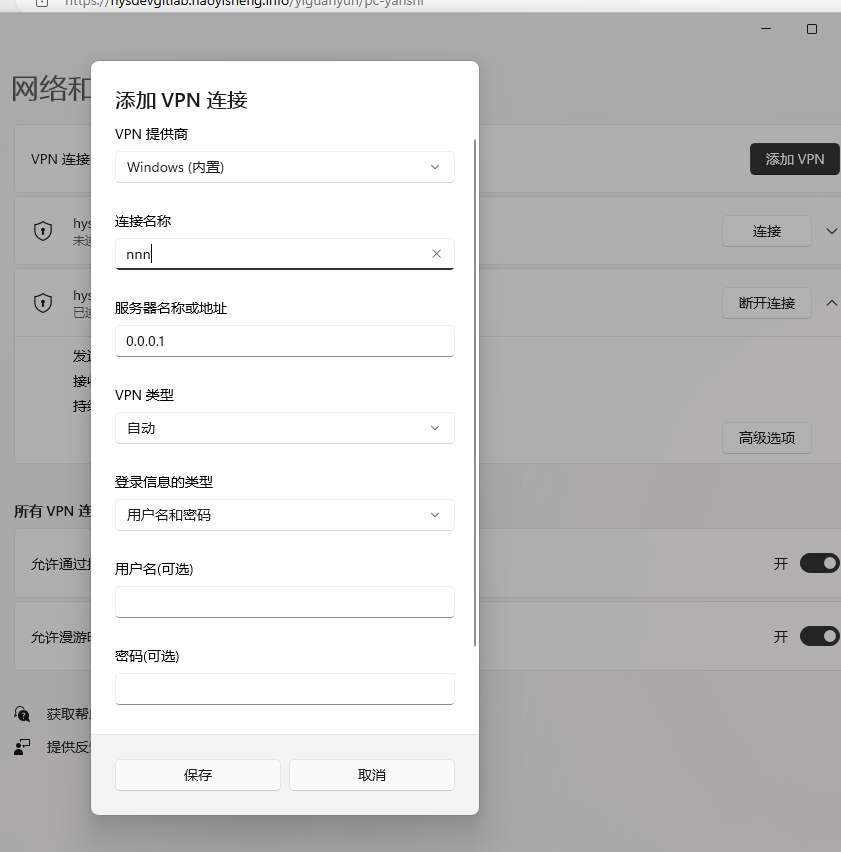Image resolution: width=841 pixels, height=852 pixels.
Task: Click the browser address bar URL
Action: [244, 3]
